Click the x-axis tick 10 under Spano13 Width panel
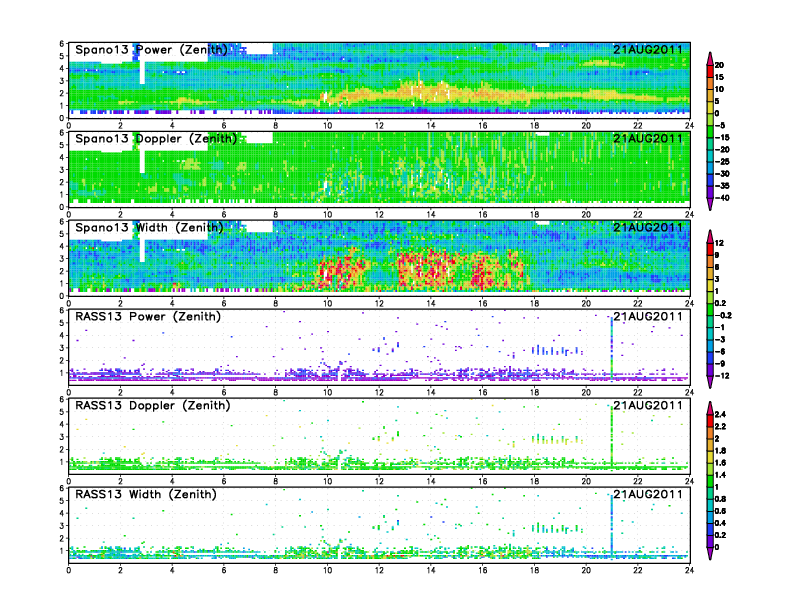The height and width of the screenshot is (612, 792). pyautogui.click(x=327, y=303)
